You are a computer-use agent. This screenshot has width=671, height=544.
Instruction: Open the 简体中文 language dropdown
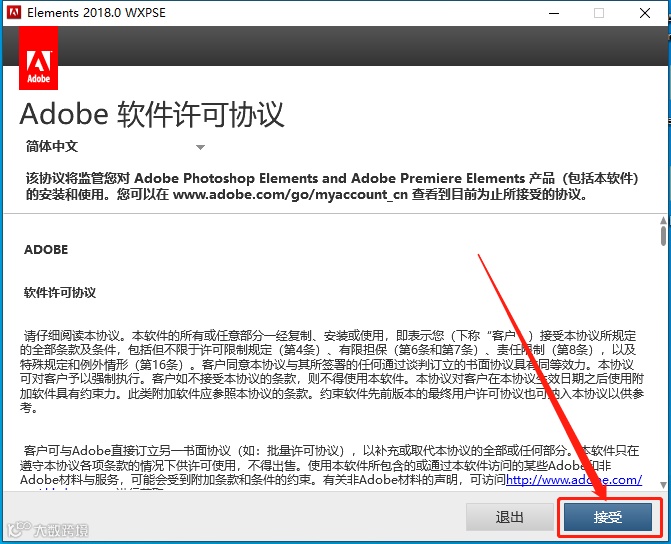116,147
